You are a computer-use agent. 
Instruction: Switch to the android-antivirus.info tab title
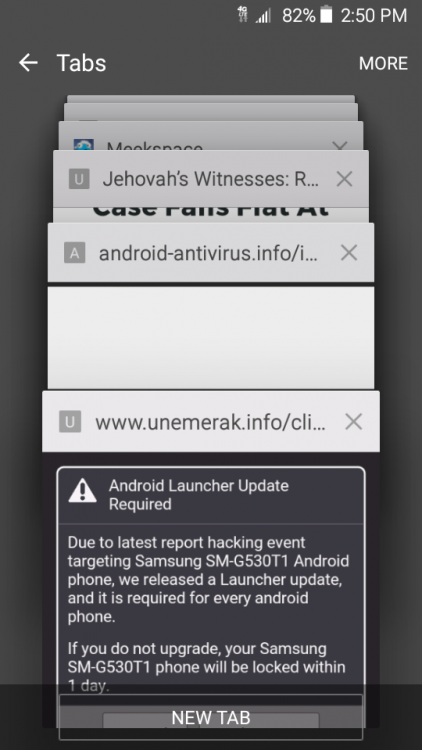pyautogui.click(x=208, y=253)
